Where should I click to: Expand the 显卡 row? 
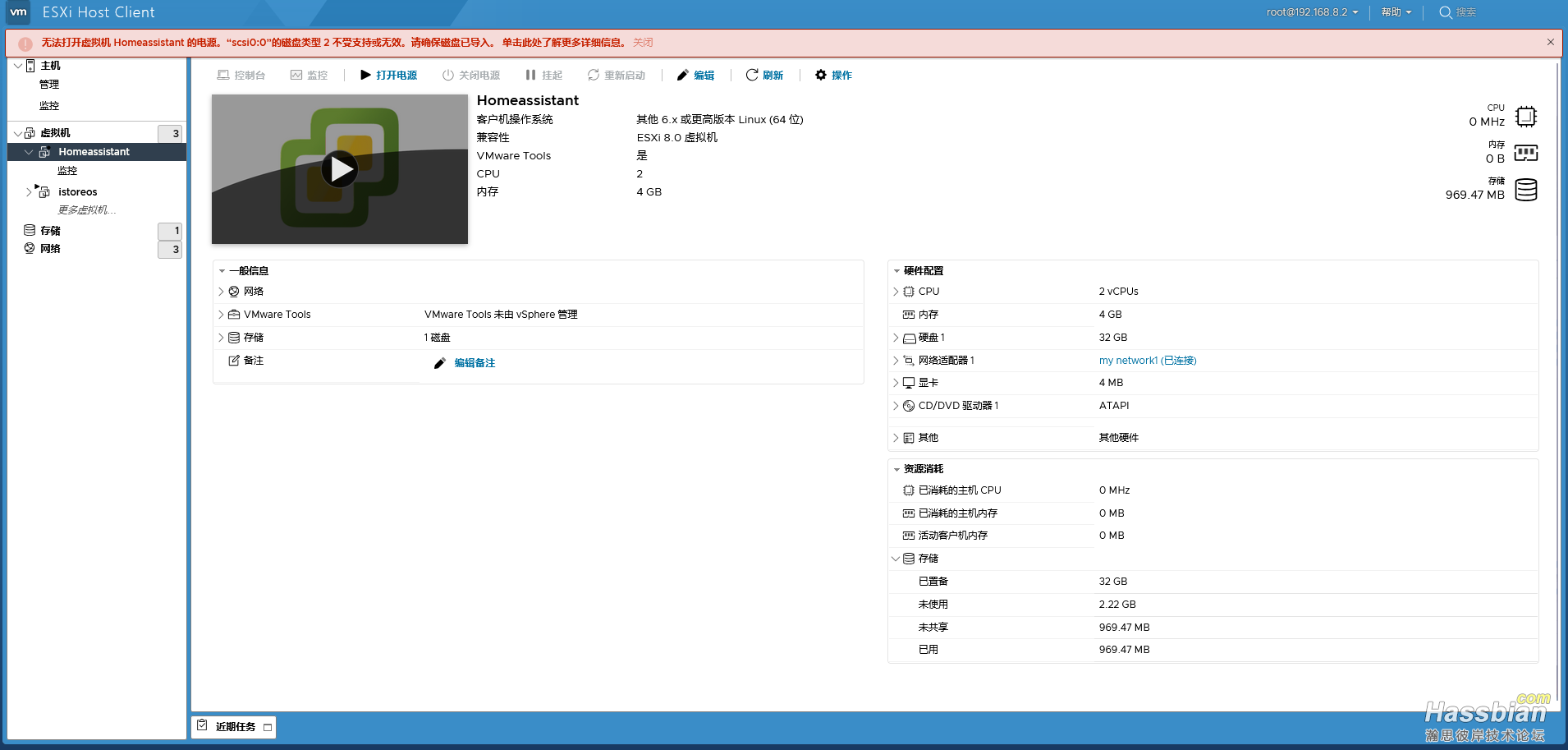tap(896, 383)
